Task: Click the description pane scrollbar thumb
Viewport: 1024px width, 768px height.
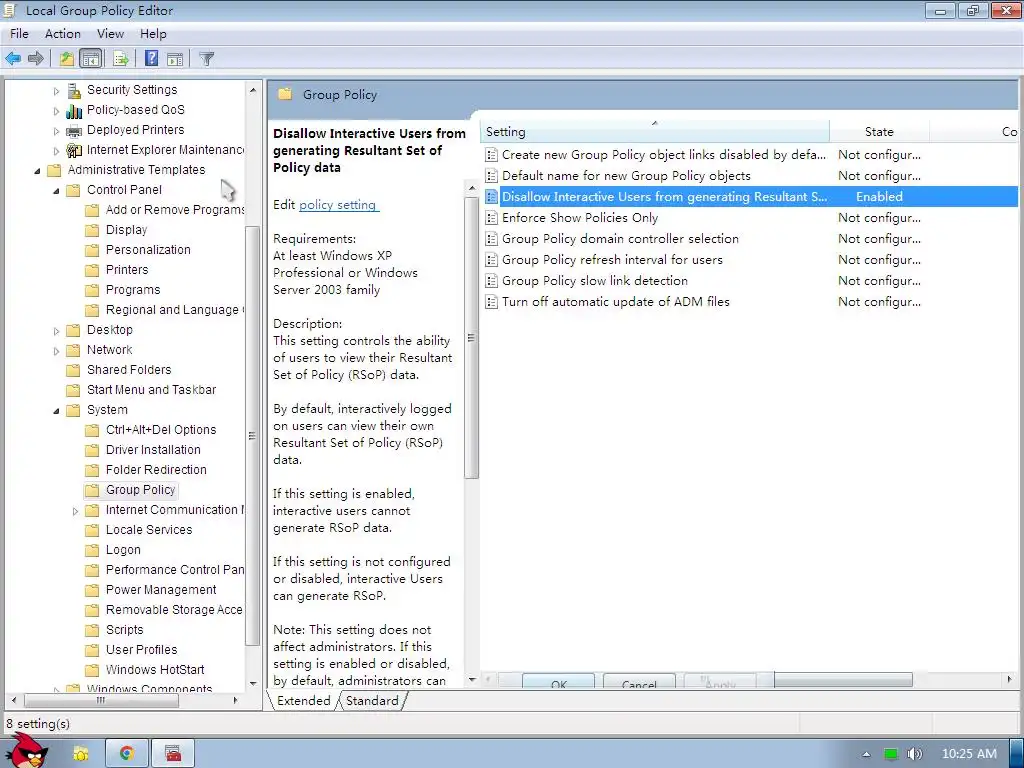Action: pos(471,338)
